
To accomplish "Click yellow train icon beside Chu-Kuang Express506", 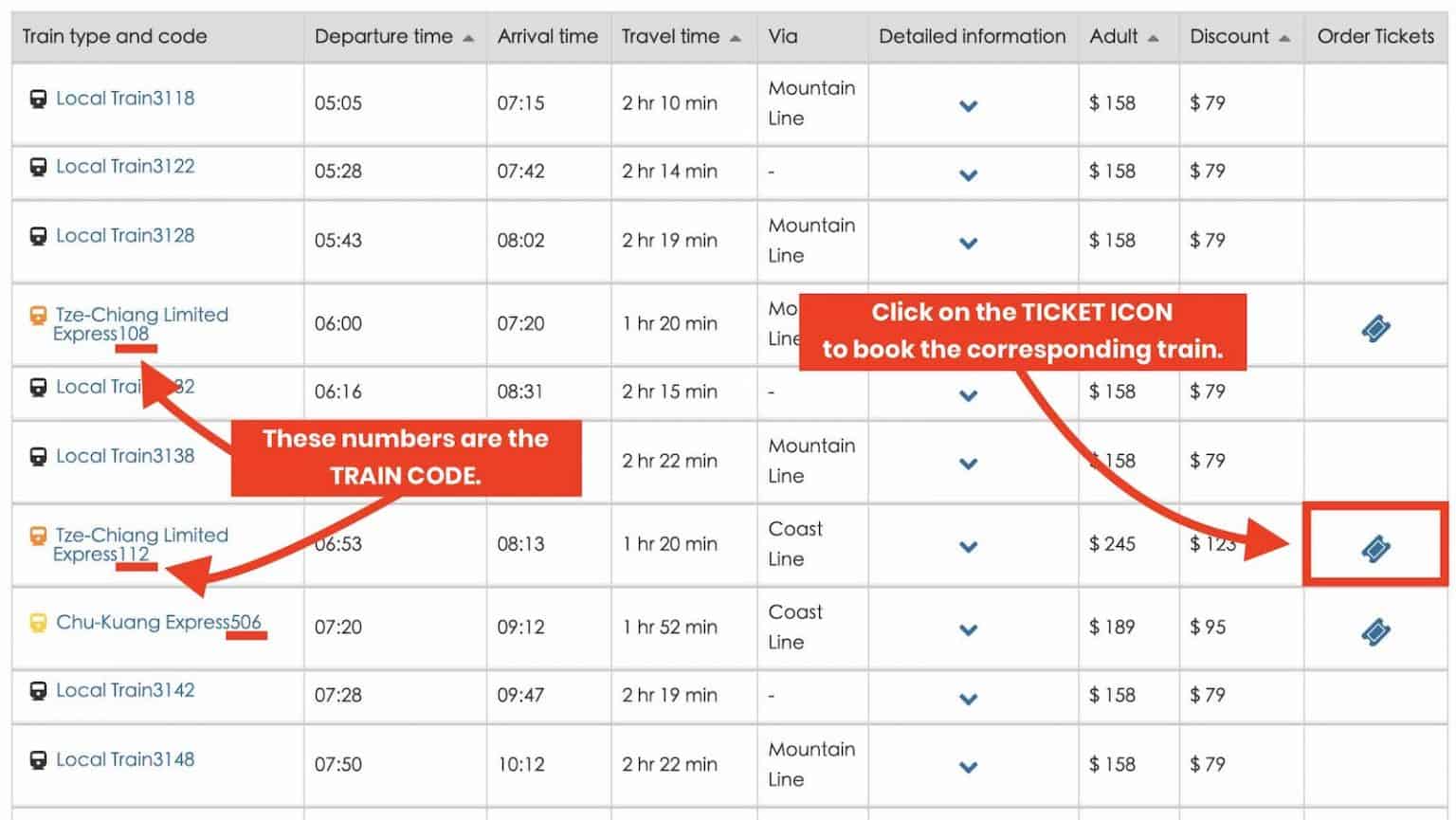I will (38, 623).
